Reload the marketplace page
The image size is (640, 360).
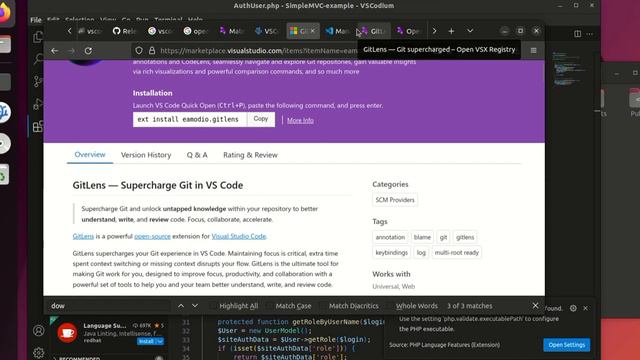(88, 51)
